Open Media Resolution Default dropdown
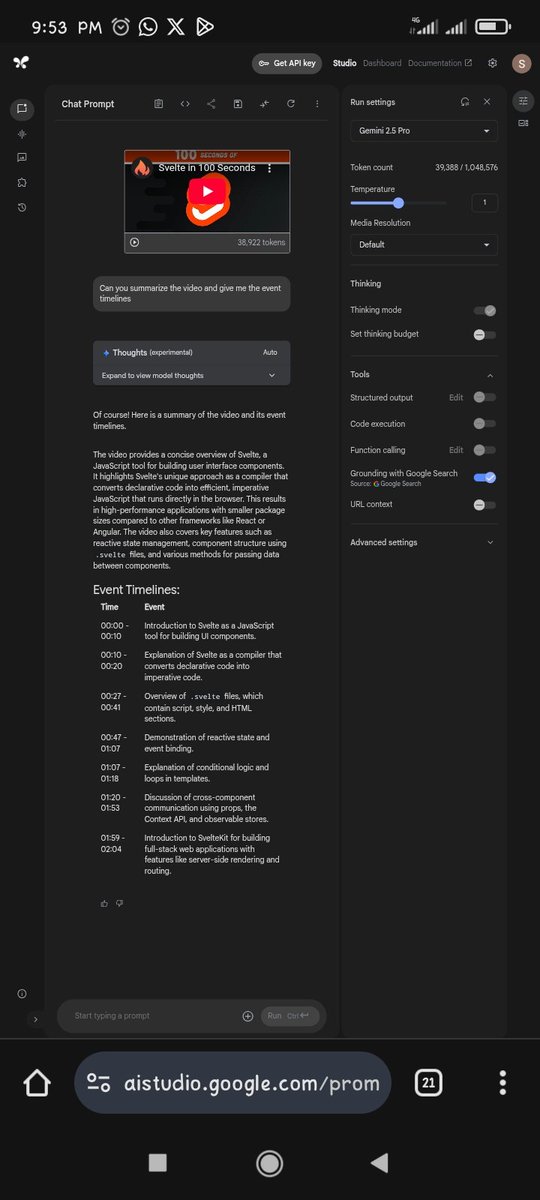Viewport: 540px width, 1200px height. (424, 244)
